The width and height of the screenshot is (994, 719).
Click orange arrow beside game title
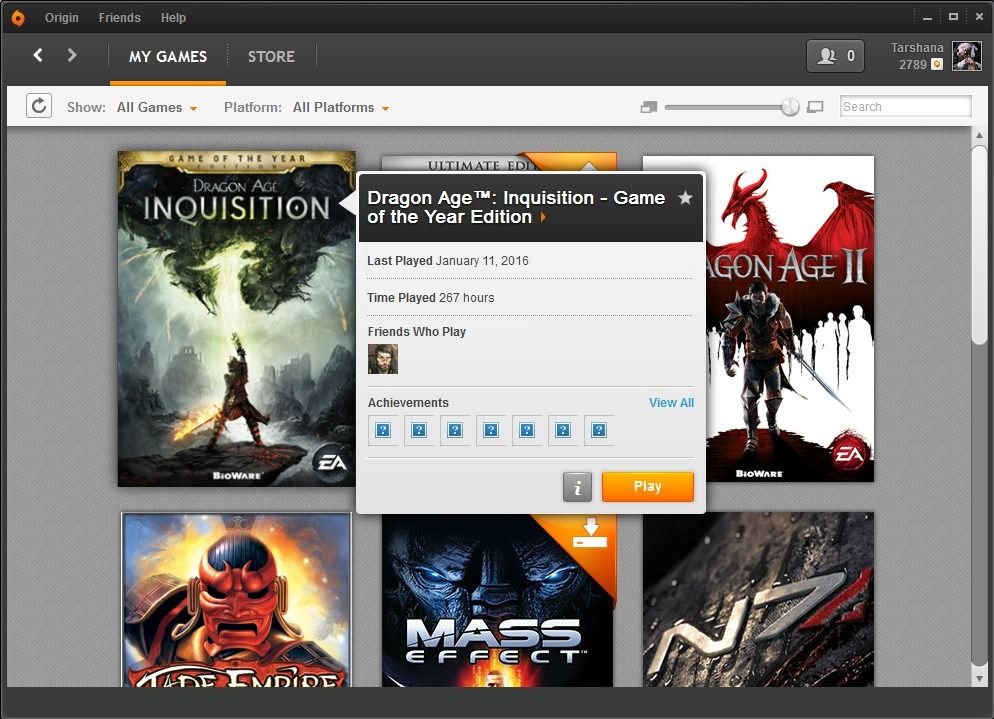(543, 217)
